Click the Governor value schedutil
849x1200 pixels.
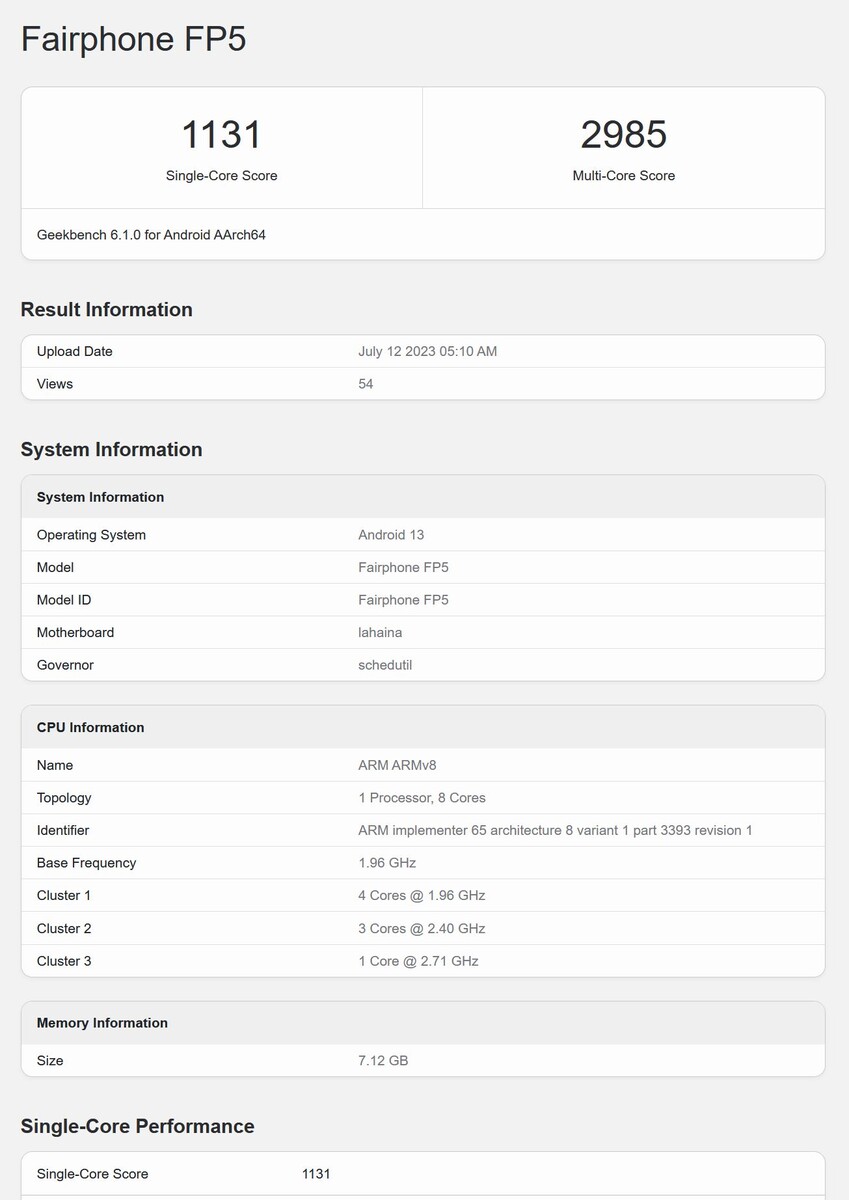[385, 665]
